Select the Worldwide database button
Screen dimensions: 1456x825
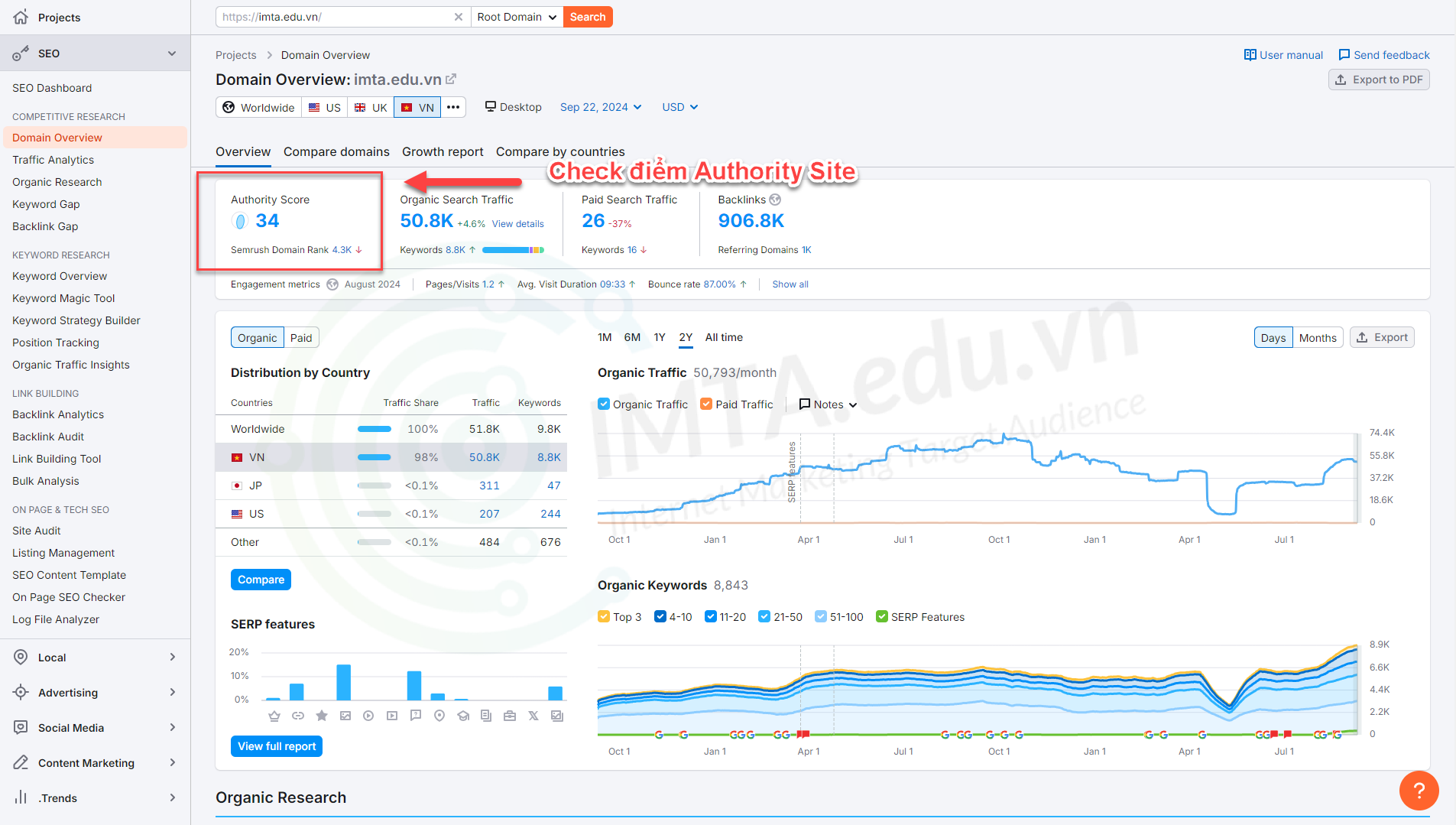click(258, 107)
